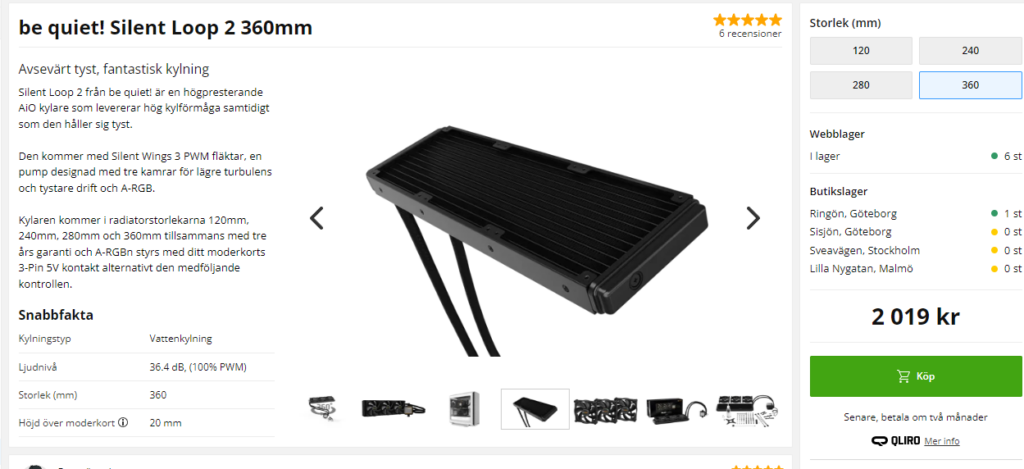Screen dimensions: 1024x469
Task: Advance to next product image with right chevron
Action: click(753, 218)
